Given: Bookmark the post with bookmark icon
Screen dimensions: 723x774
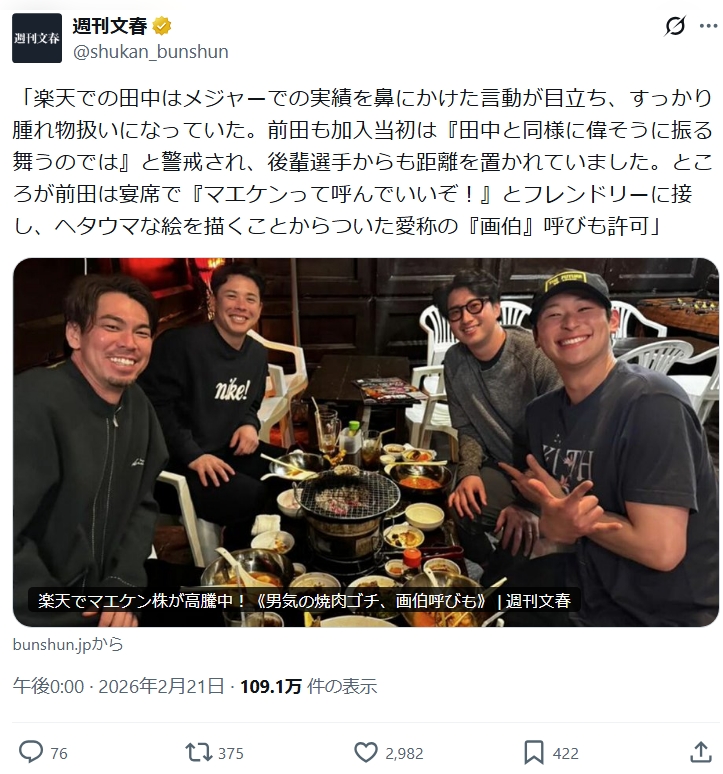Looking at the screenshot, I should pyautogui.click(x=533, y=753).
